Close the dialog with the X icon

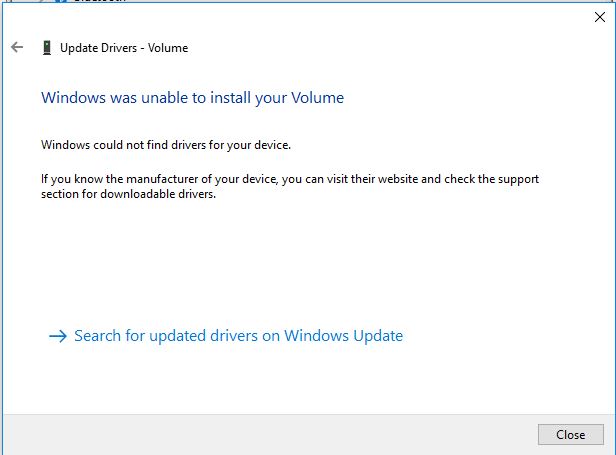pyautogui.click(x=600, y=17)
